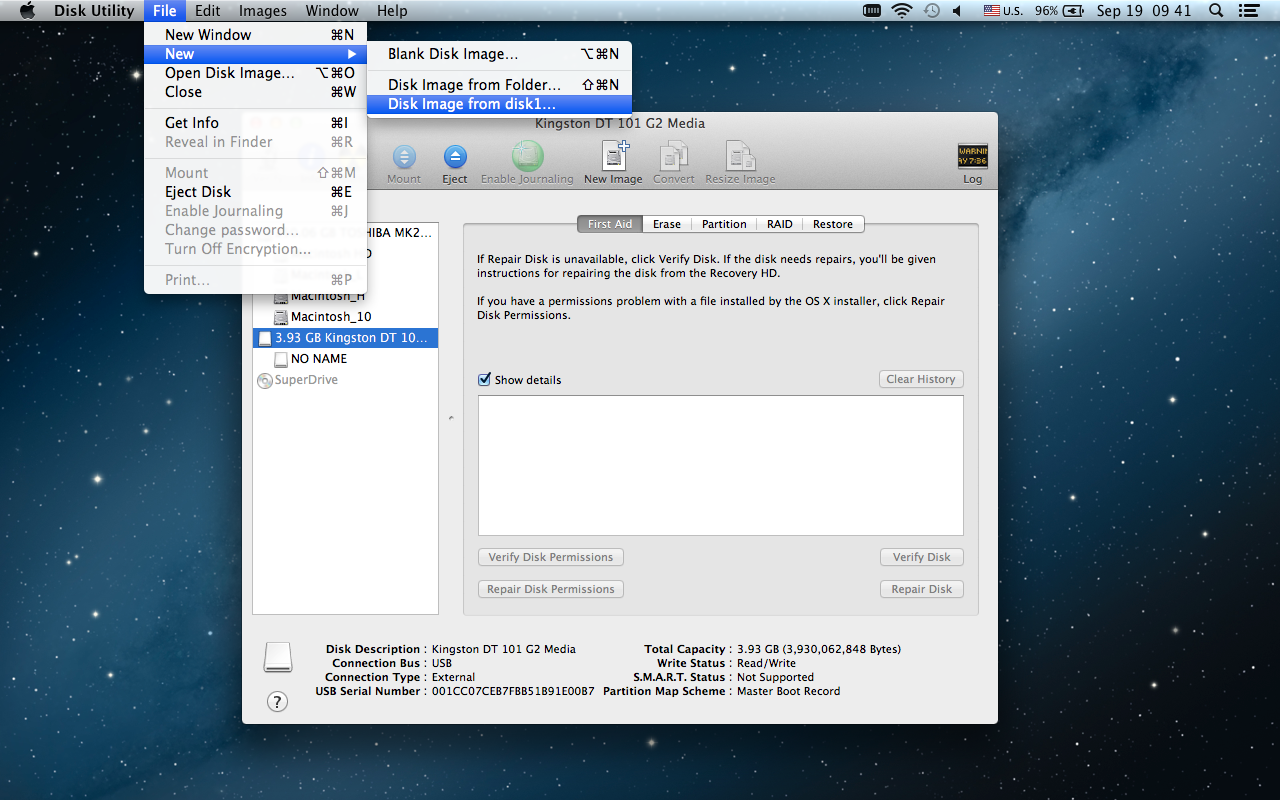Select 3.93 GB Kingston disk in sidebar

tap(345, 338)
